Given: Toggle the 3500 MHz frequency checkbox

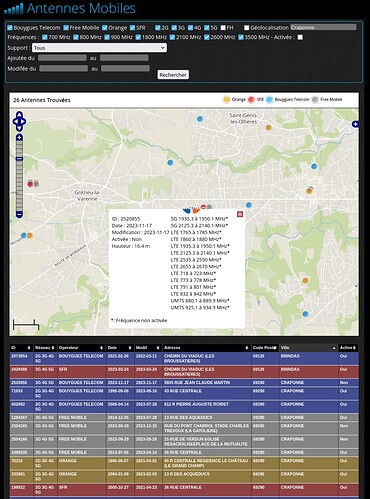Looking at the screenshot, I should point(241,37).
